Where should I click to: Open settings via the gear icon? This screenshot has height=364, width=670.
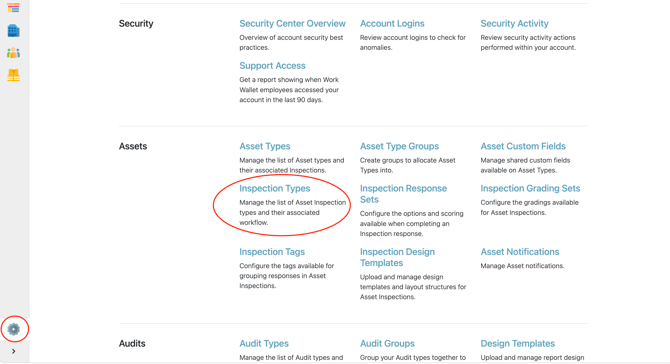click(x=14, y=329)
